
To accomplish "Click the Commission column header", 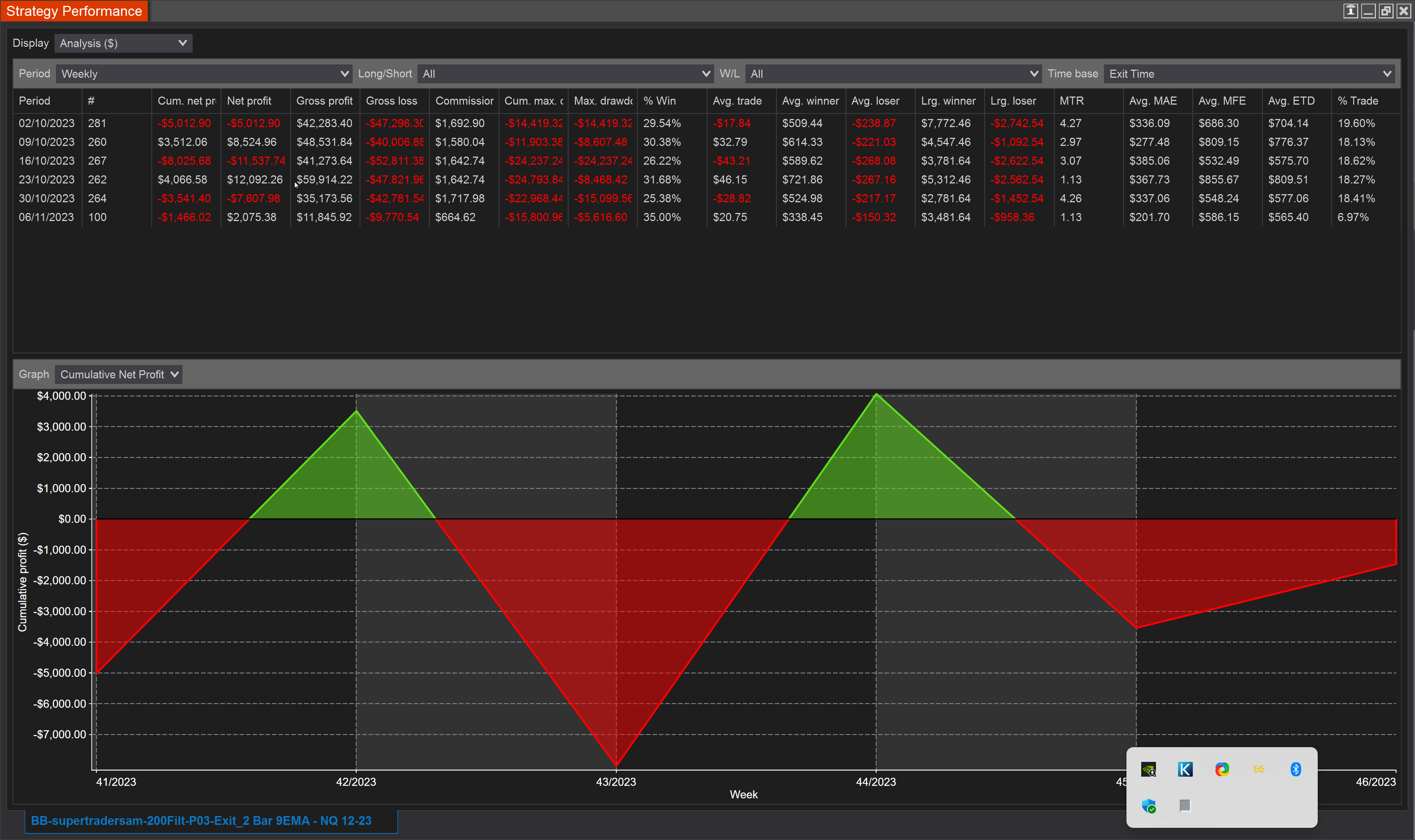I will pos(464,101).
